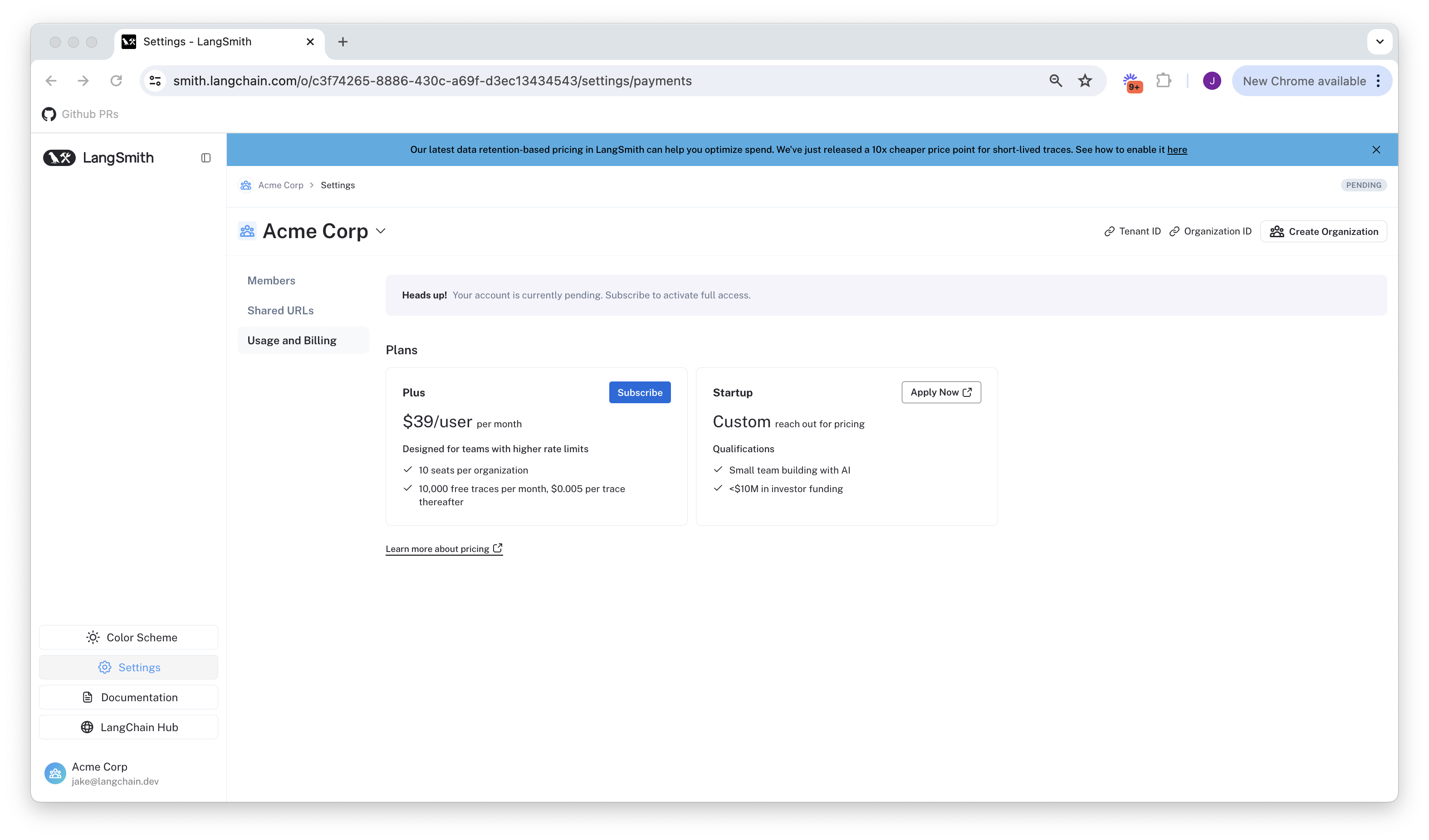
Task: Click Apply Now for Startup plan
Action: pyautogui.click(x=941, y=392)
